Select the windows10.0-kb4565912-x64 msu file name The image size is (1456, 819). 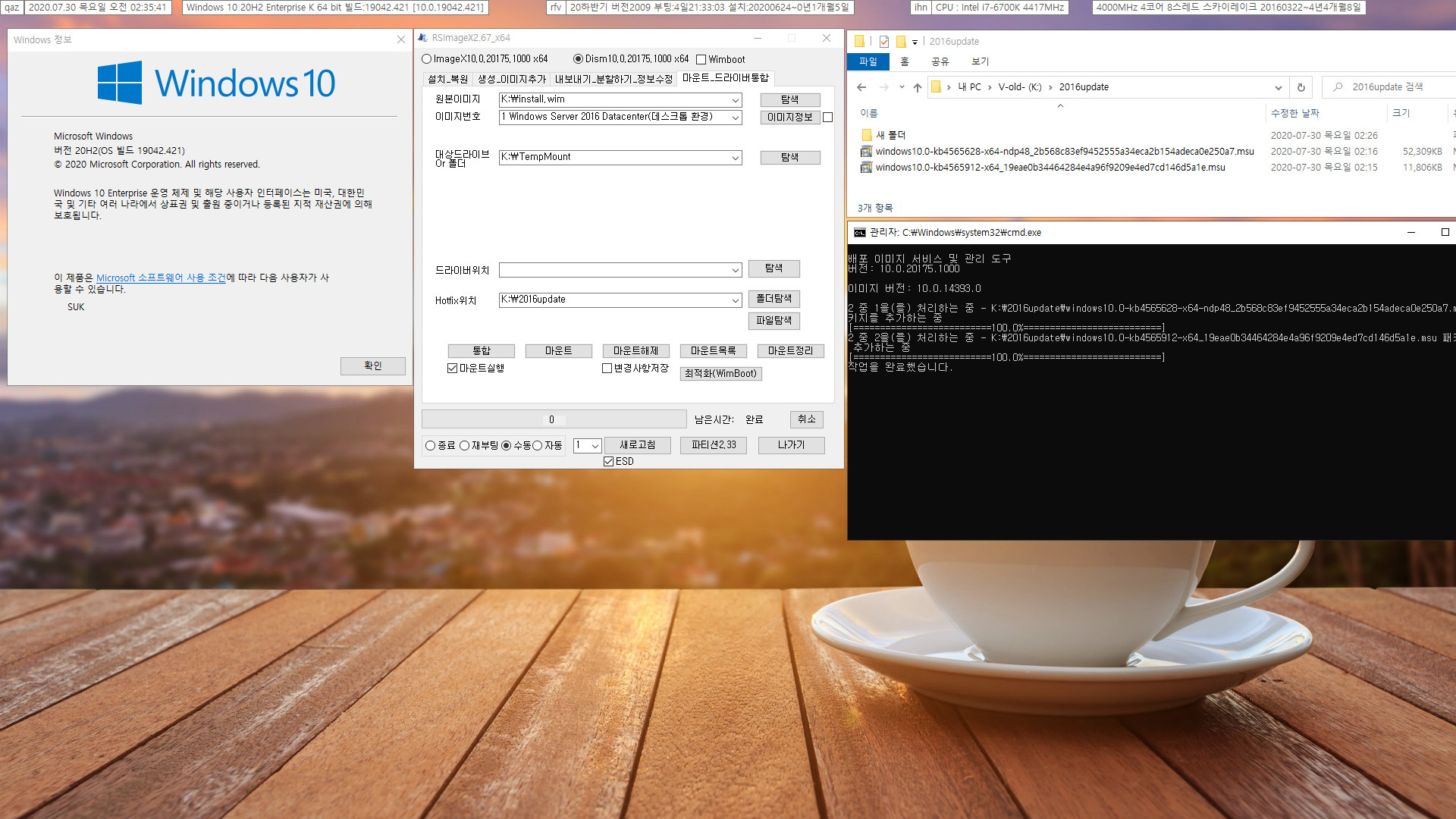[x=1050, y=168]
